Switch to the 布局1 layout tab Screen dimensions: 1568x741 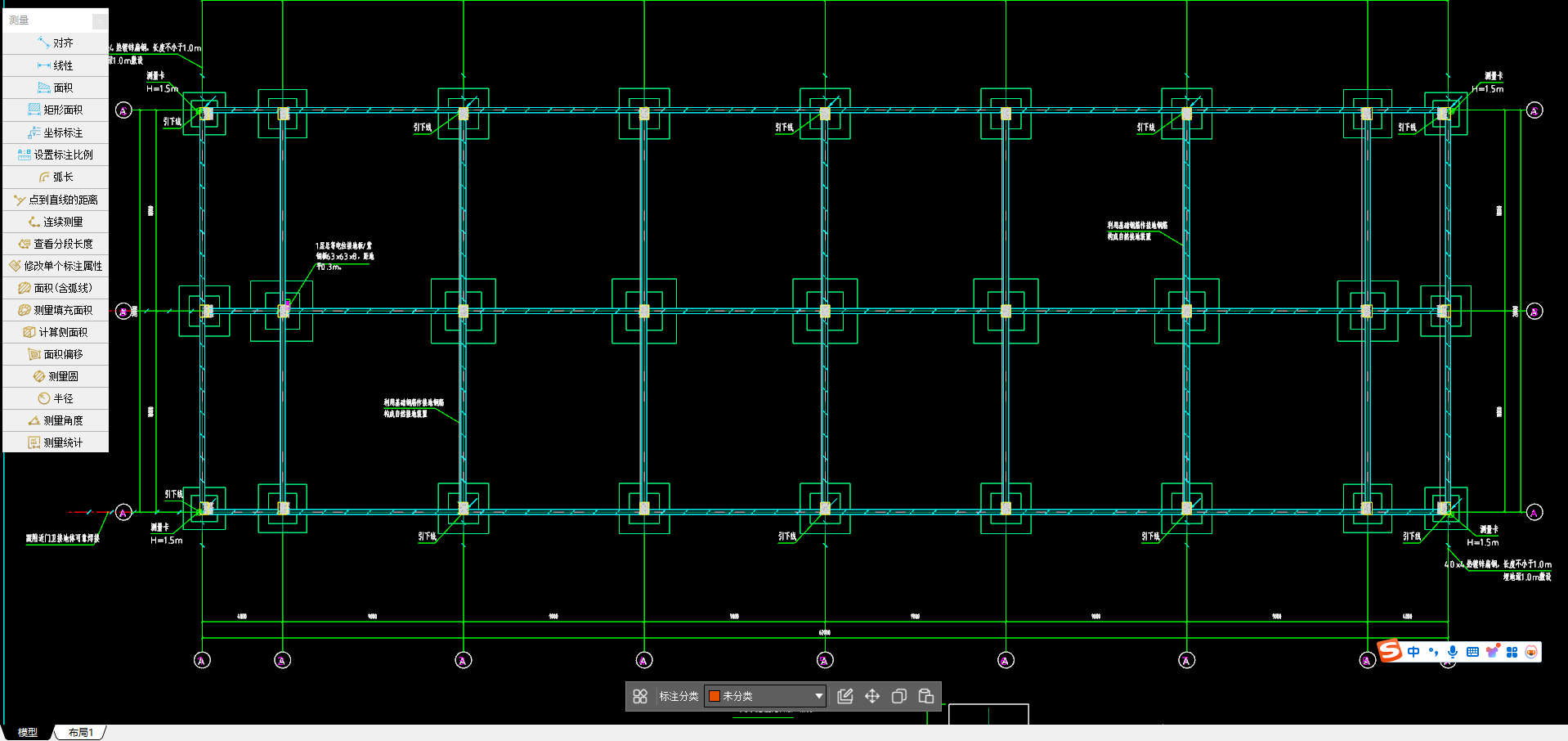pos(80,733)
